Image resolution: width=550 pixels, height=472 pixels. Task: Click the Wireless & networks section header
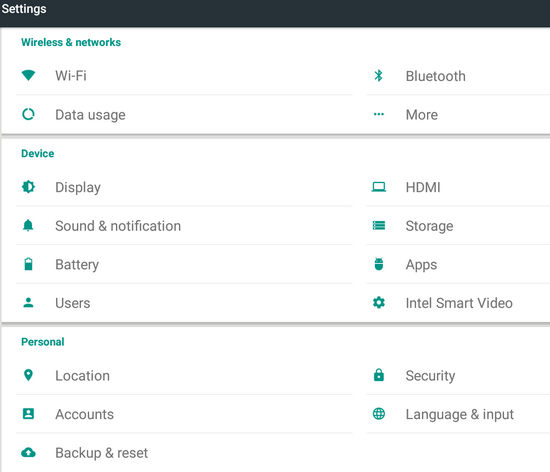71,42
